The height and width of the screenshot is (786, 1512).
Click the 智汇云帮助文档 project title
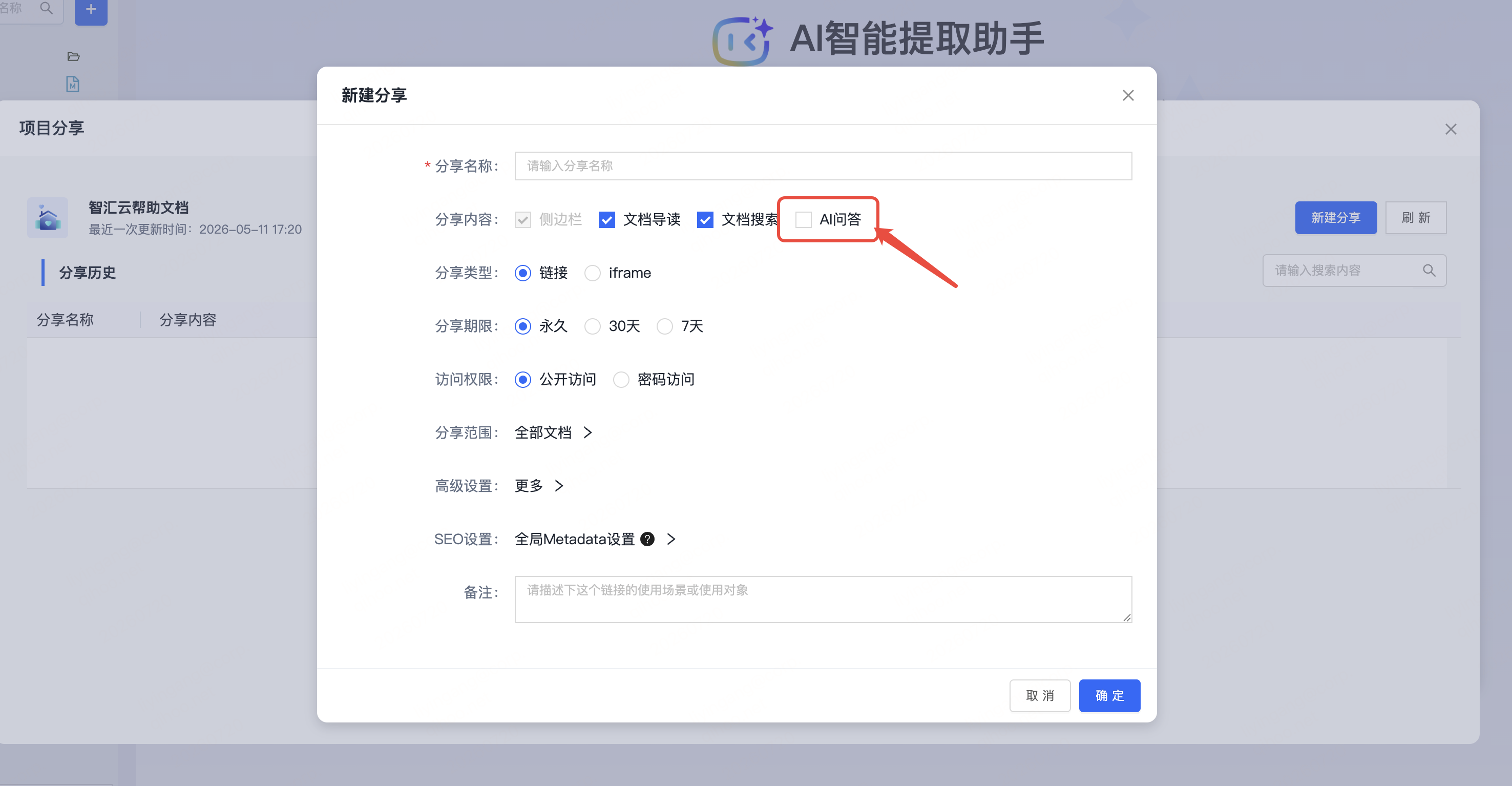(138, 208)
